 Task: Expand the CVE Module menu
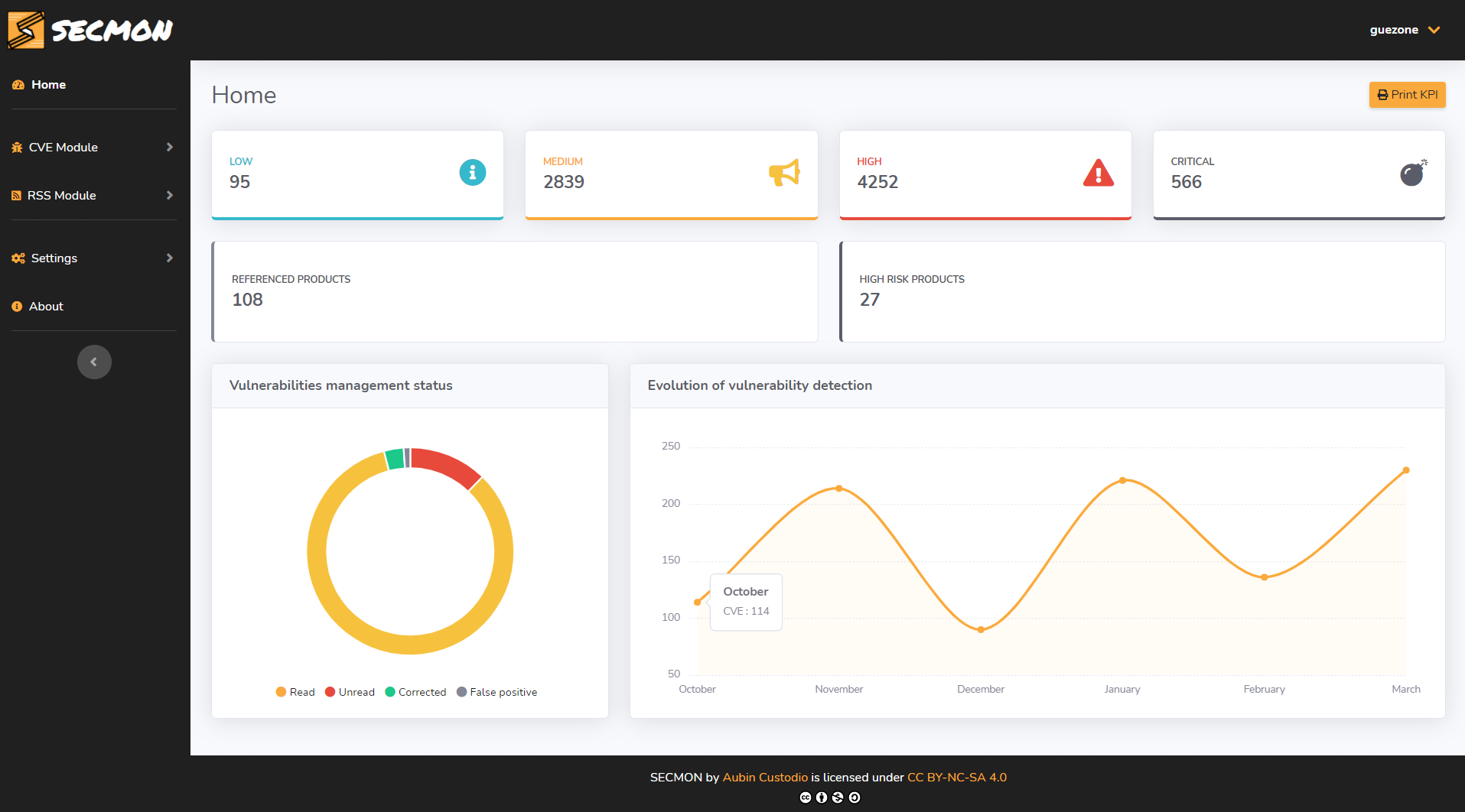(x=63, y=147)
